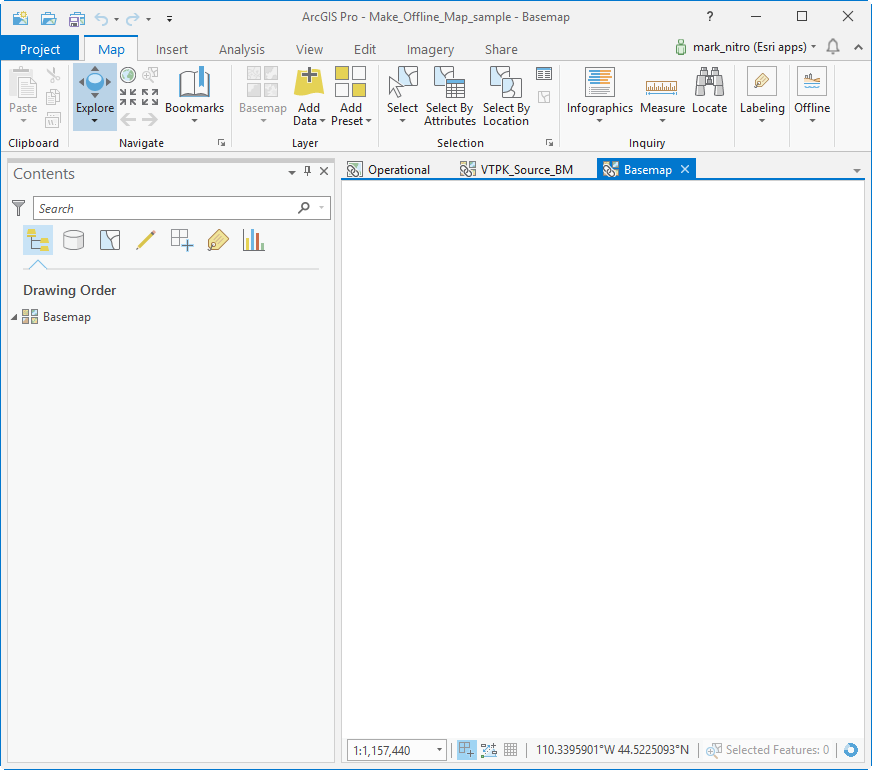Click the notifications bell icon
The height and width of the screenshot is (770, 872).
(x=833, y=47)
